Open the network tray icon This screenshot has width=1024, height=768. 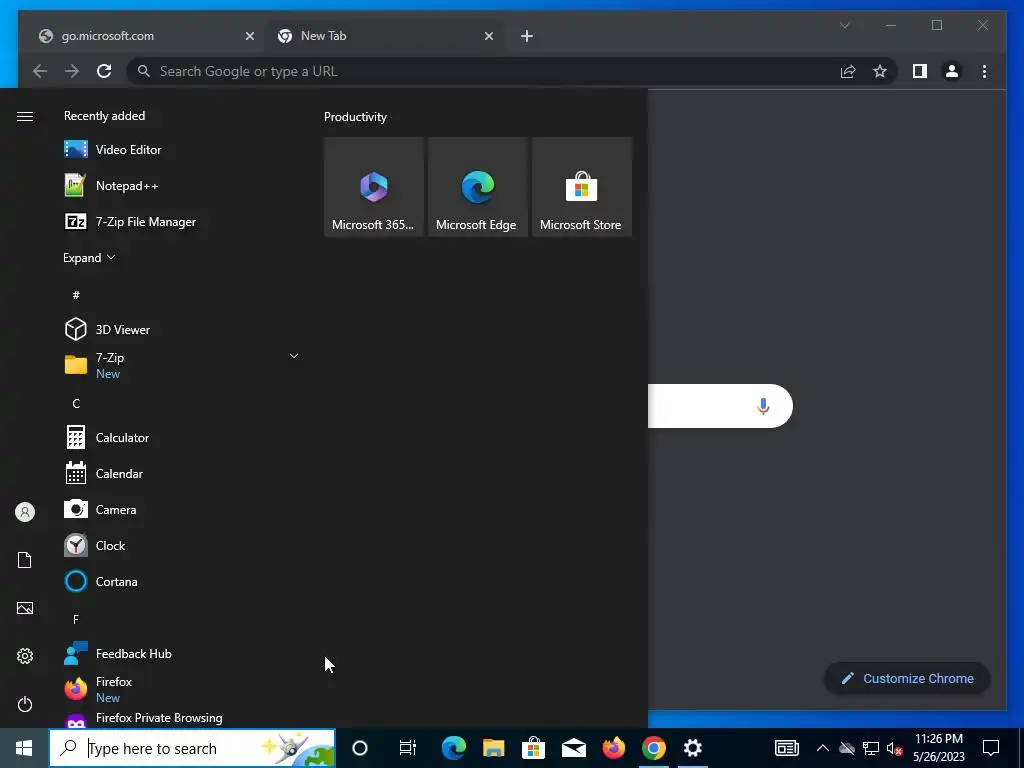point(871,748)
